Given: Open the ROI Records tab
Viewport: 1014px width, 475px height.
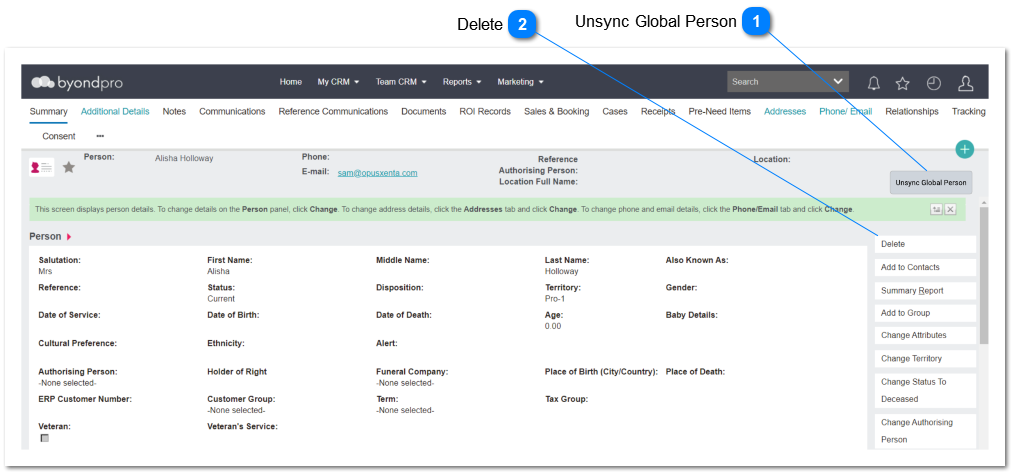Looking at the screenshot, I should [485, 112].
